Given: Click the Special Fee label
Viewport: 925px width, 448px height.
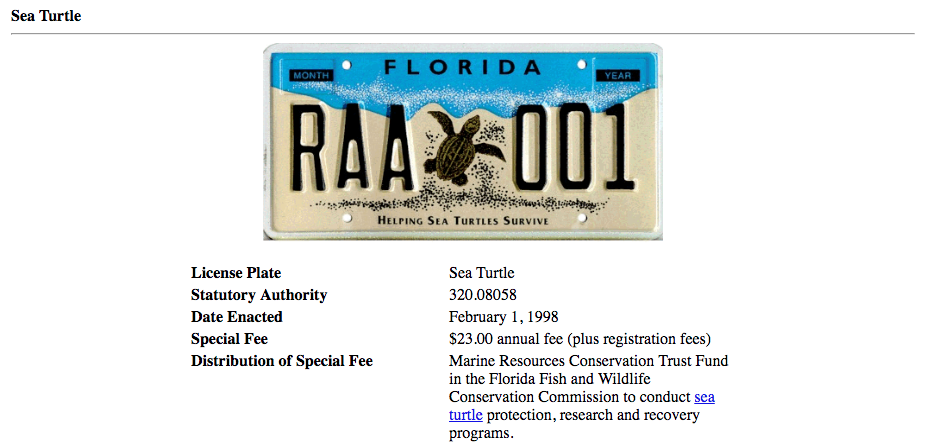Looking at the screenshot, I should [229, 339].
